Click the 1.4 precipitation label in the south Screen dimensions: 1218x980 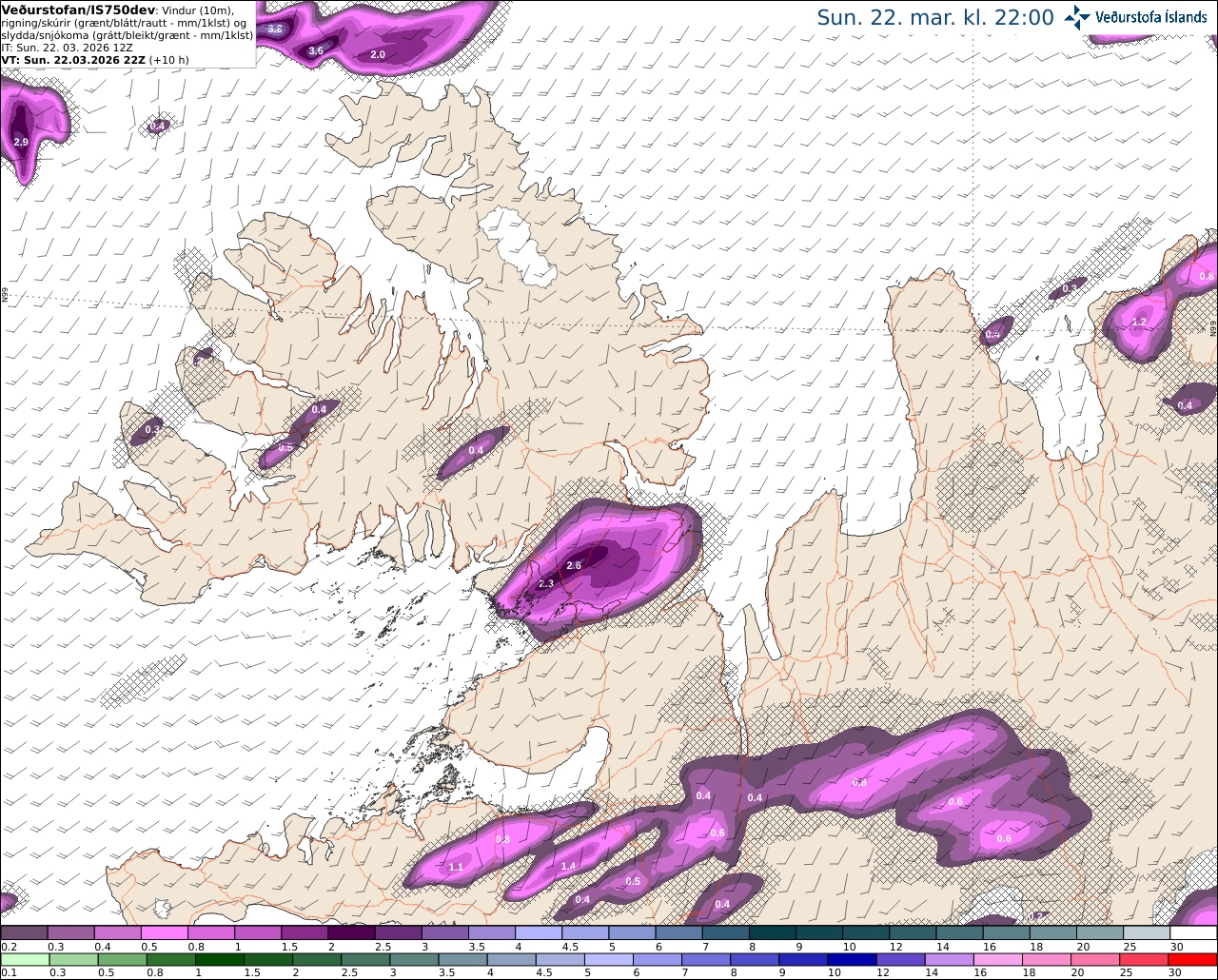click(568, 866)
